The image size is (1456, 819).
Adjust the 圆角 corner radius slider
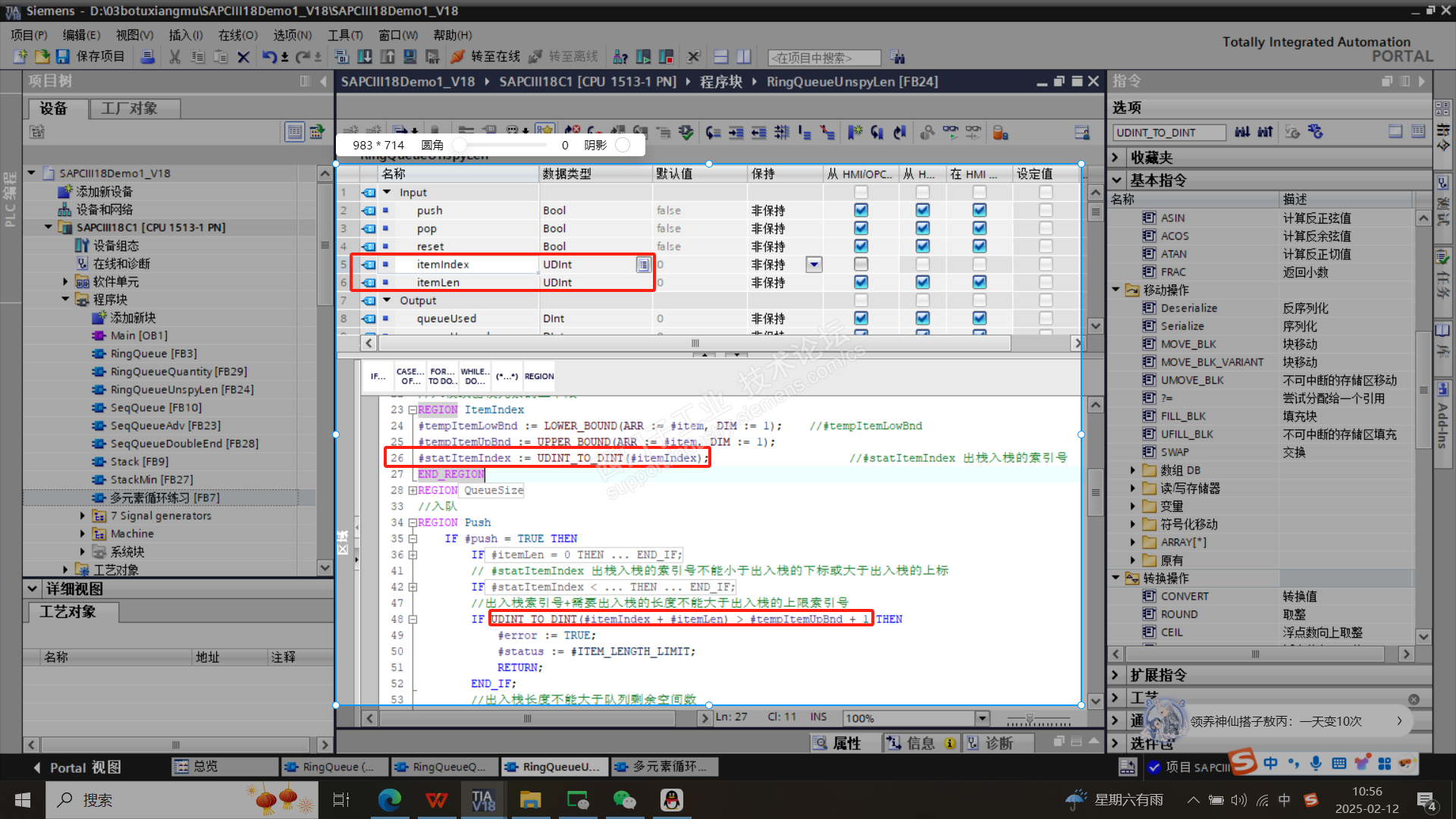(460, 145)
